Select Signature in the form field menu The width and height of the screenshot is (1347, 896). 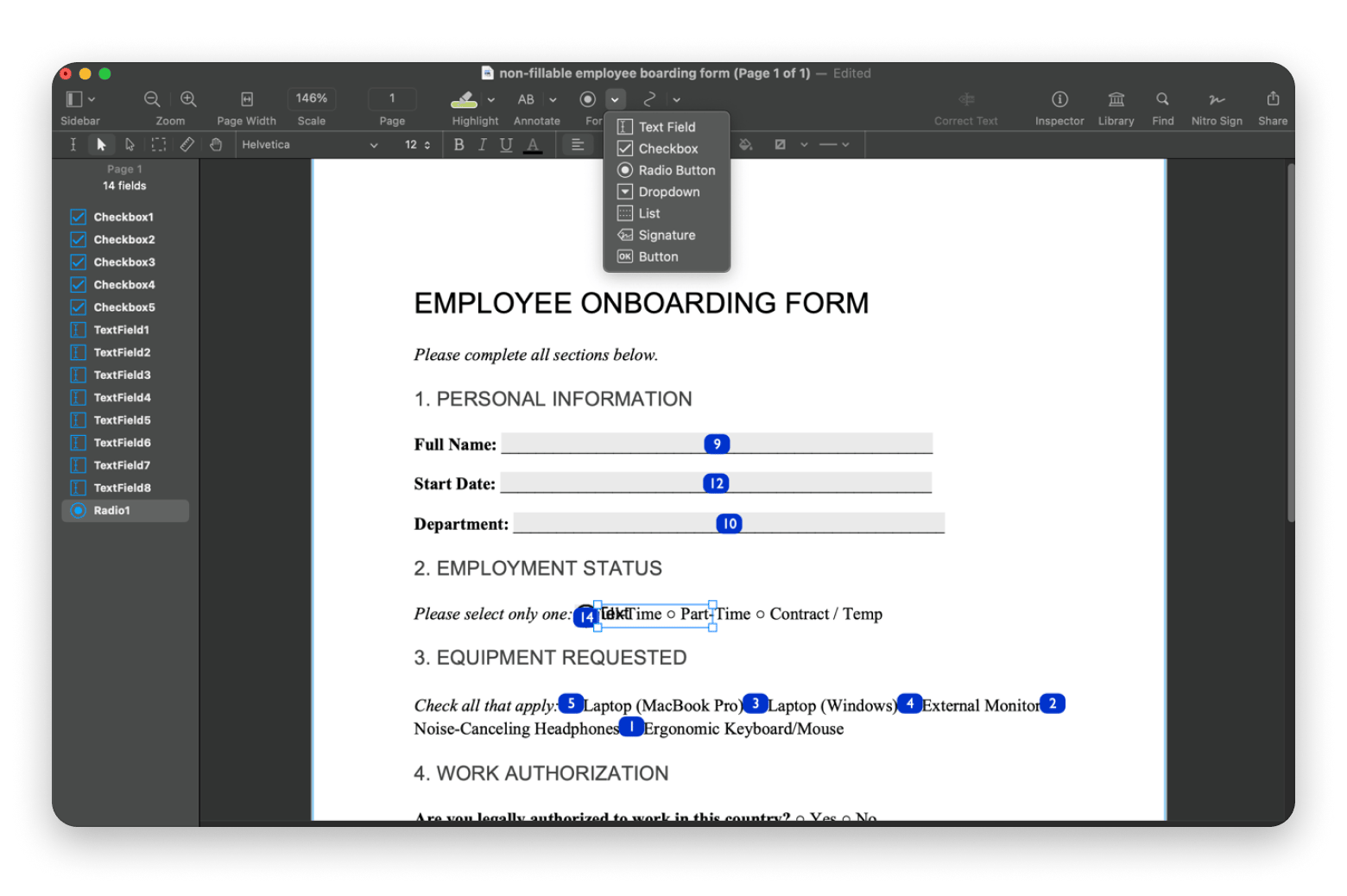point(666,234)
